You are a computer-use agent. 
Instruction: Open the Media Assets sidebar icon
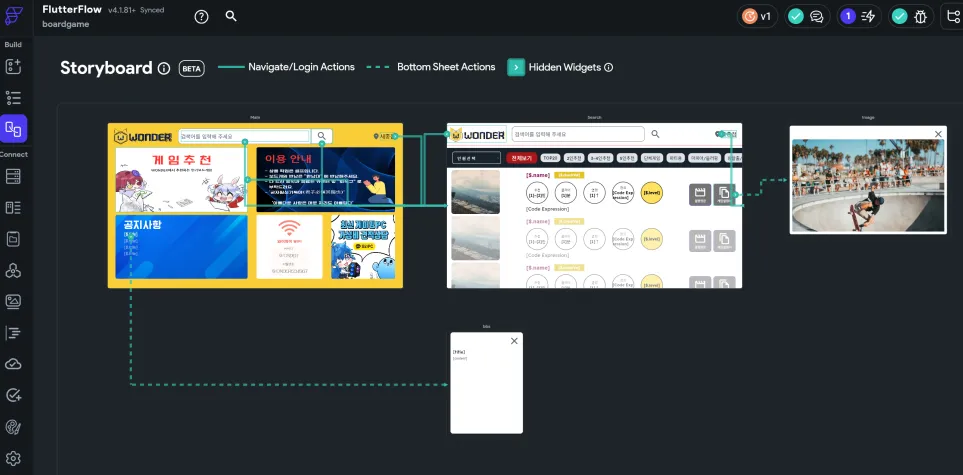coord(14,302)
